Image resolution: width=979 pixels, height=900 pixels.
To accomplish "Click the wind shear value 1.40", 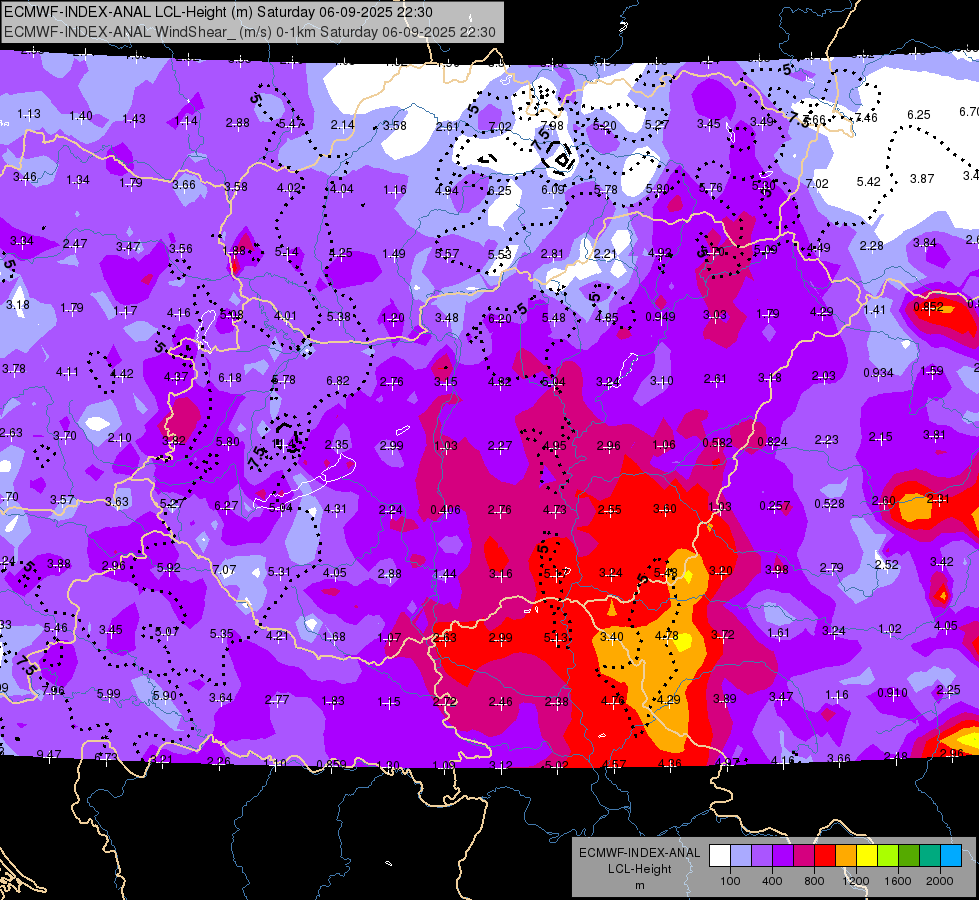I will [81, 116].
